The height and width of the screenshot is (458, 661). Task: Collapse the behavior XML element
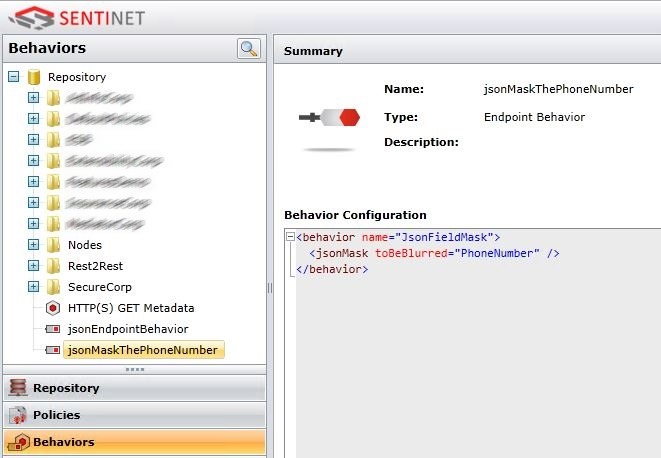[x=290, y=238]
